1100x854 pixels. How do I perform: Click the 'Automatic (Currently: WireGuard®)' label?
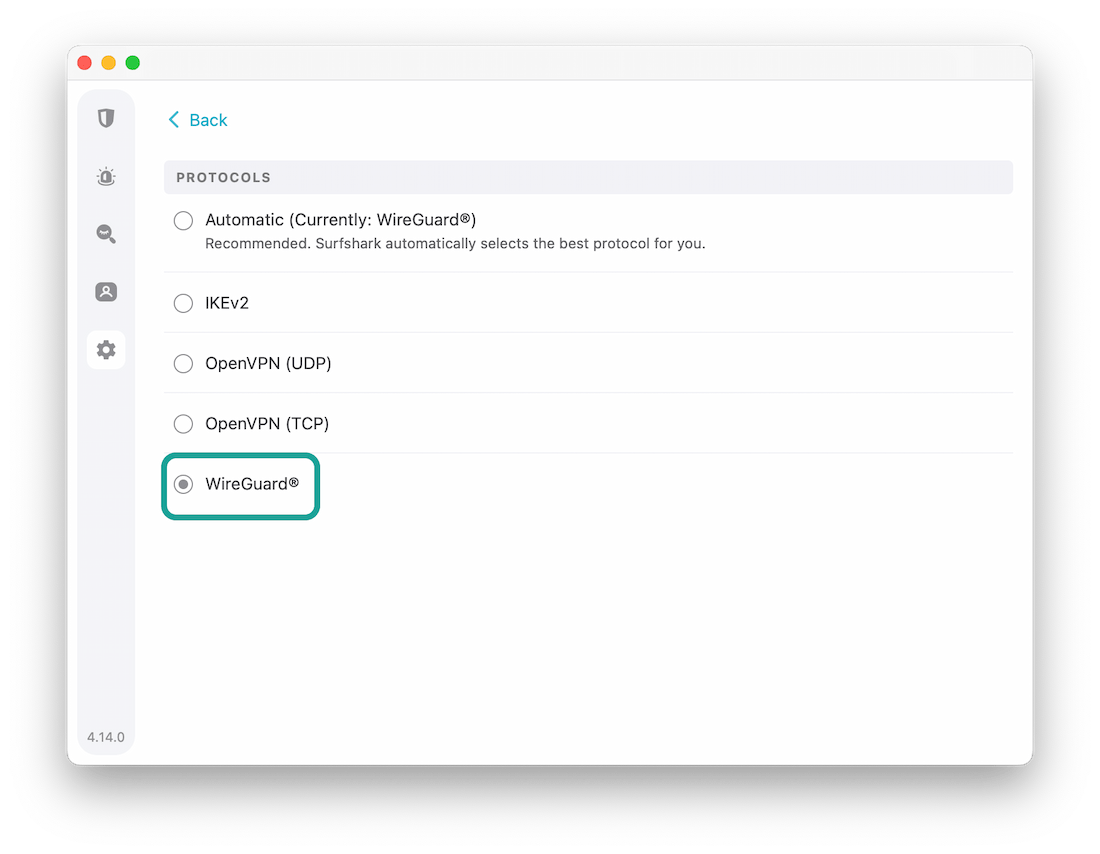(x=340, y=220)
